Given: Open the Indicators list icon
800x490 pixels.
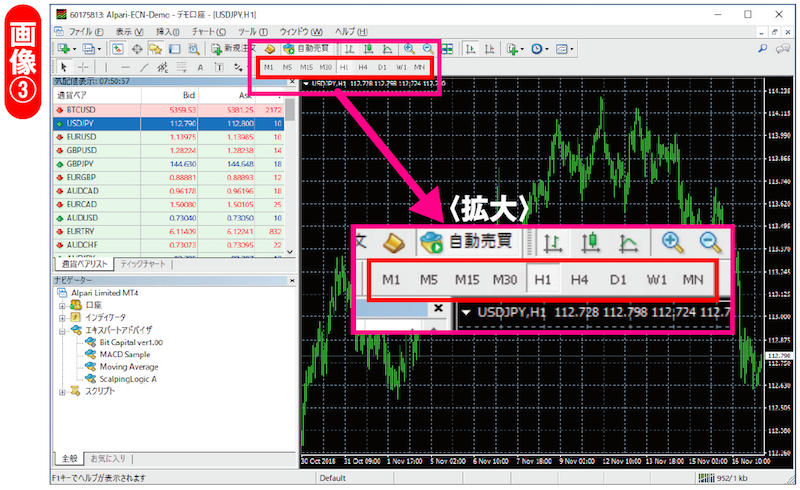Looking at the screenshot, I should point(512,49).
